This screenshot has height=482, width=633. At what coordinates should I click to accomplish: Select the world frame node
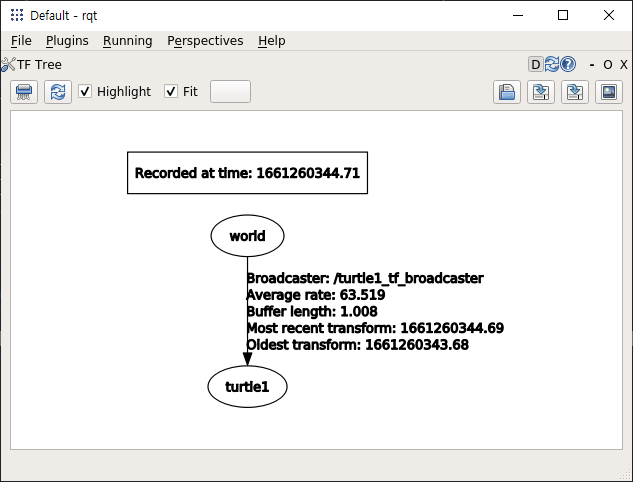247,236
